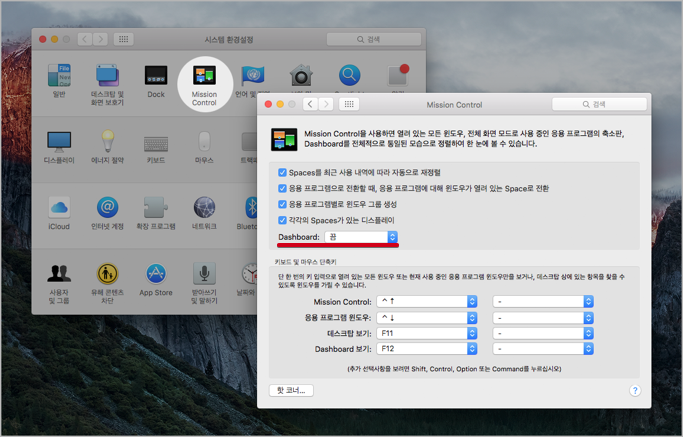Open the security house icon

pos(301,75)
